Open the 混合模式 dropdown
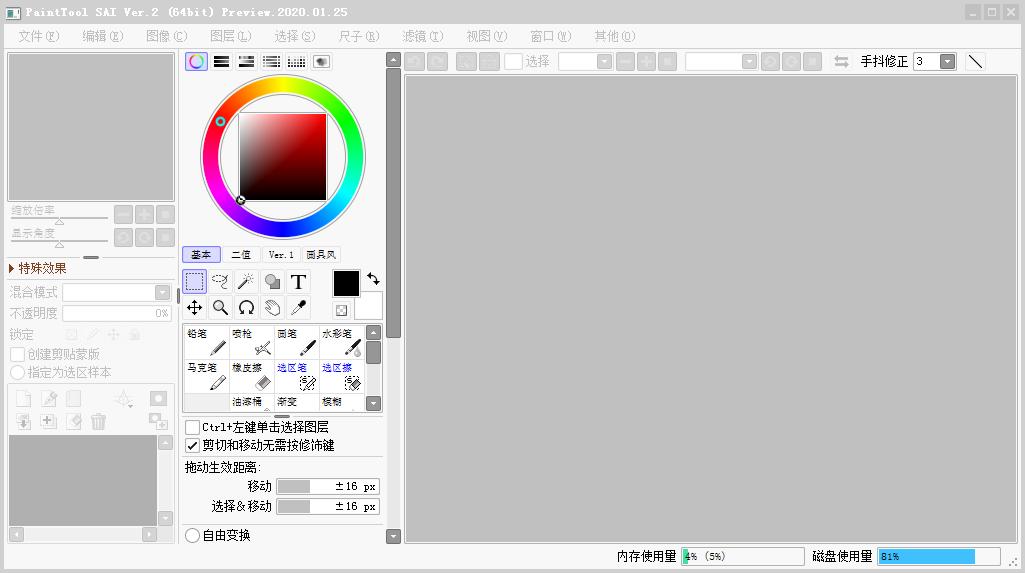The image size is (1025, 573). (x=162, y=292)
